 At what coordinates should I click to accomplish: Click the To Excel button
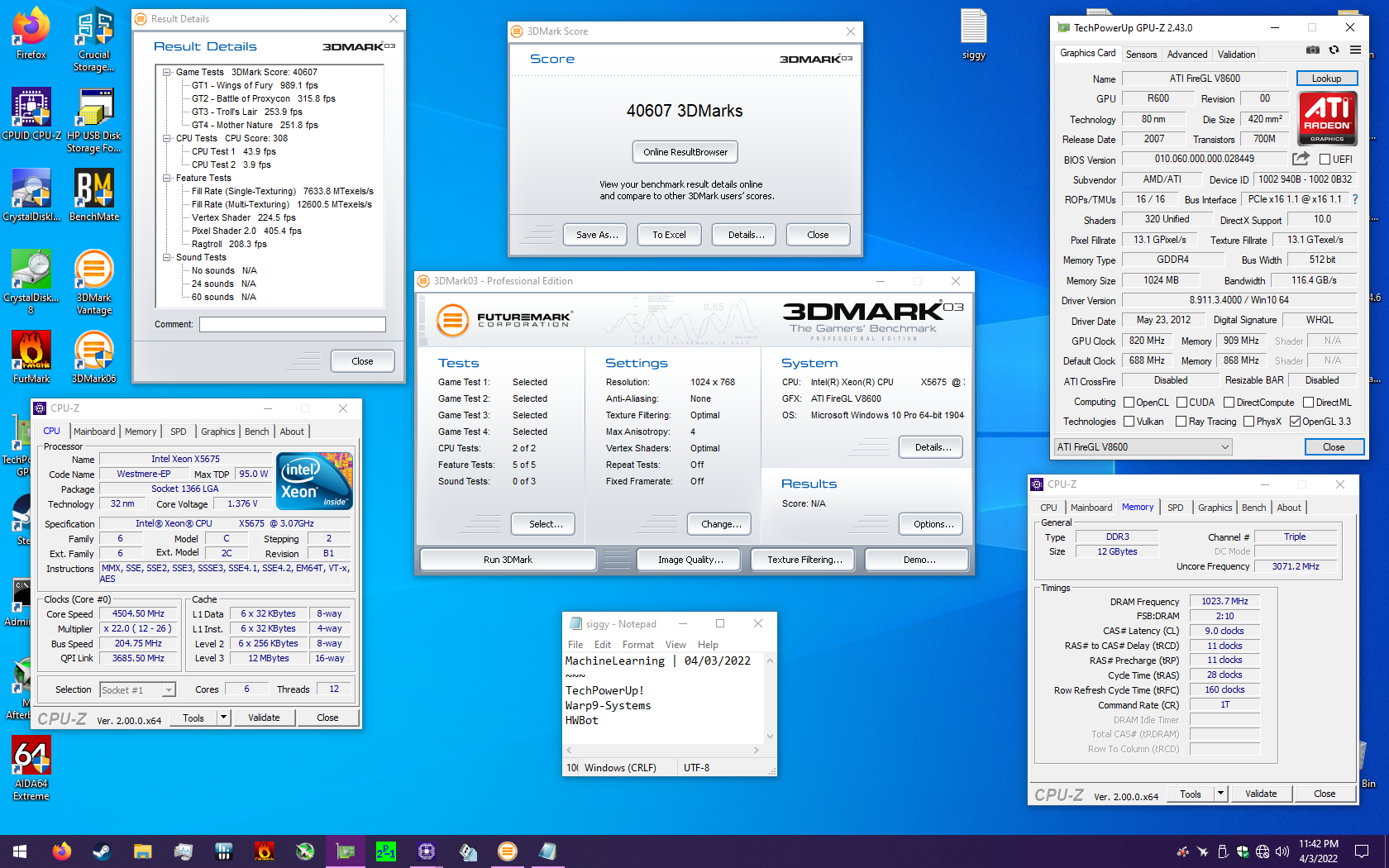click(x=669, y=235)
